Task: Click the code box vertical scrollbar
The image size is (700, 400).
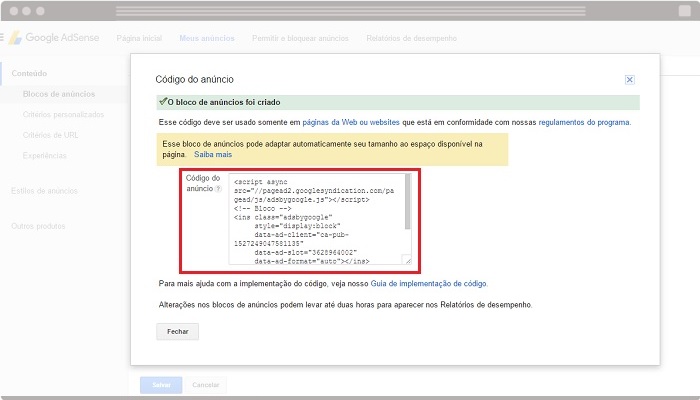Action: (408, 202)
